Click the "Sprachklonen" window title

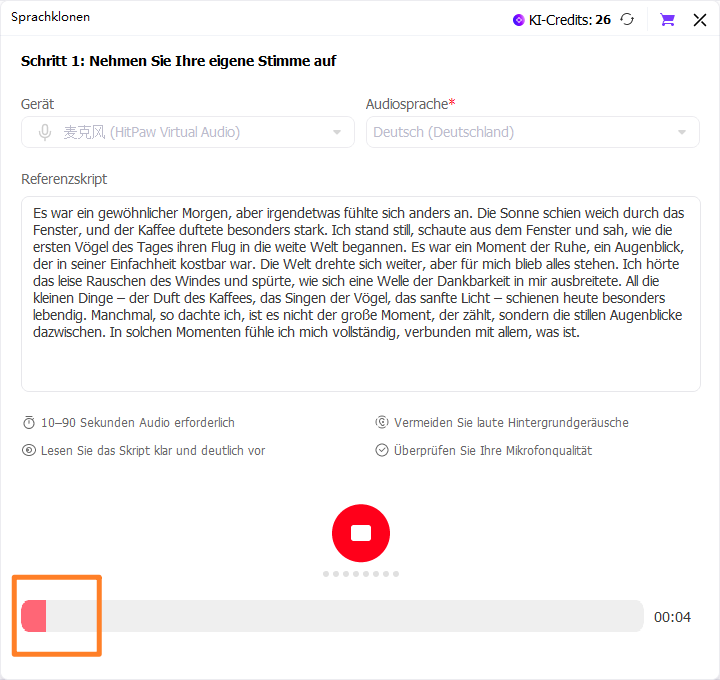point(51,17)
